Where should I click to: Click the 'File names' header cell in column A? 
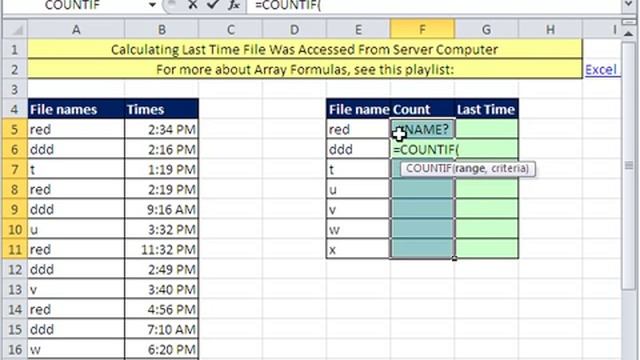(x=76, y=109)
